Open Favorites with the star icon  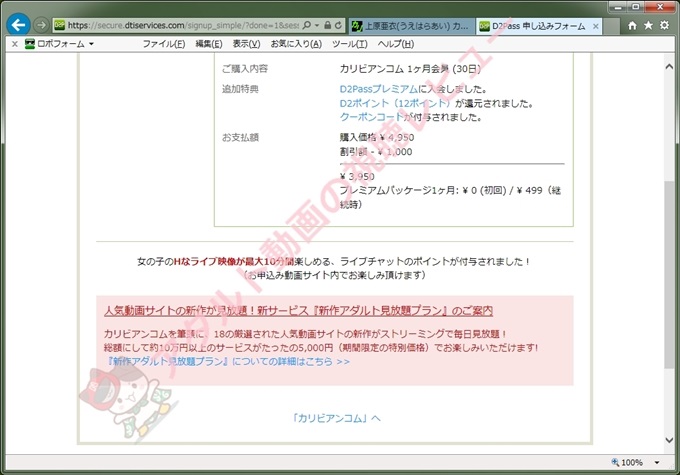[x=648, y=25]
